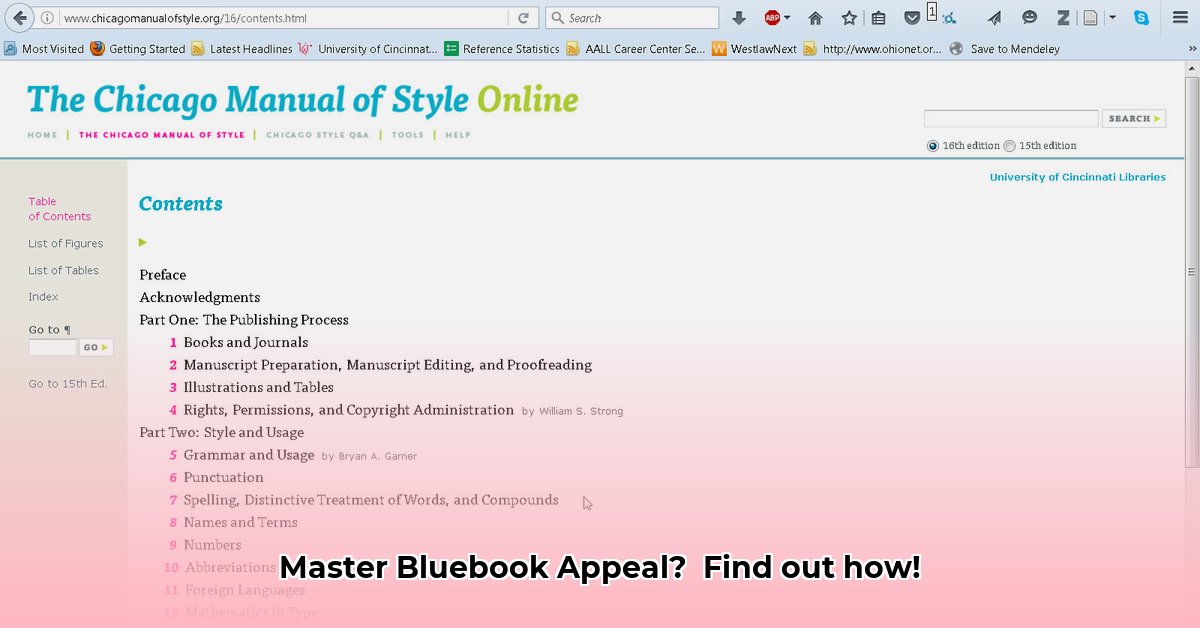Open the Most Visited bookmark

pyautogui.click(x=44, y=48)
